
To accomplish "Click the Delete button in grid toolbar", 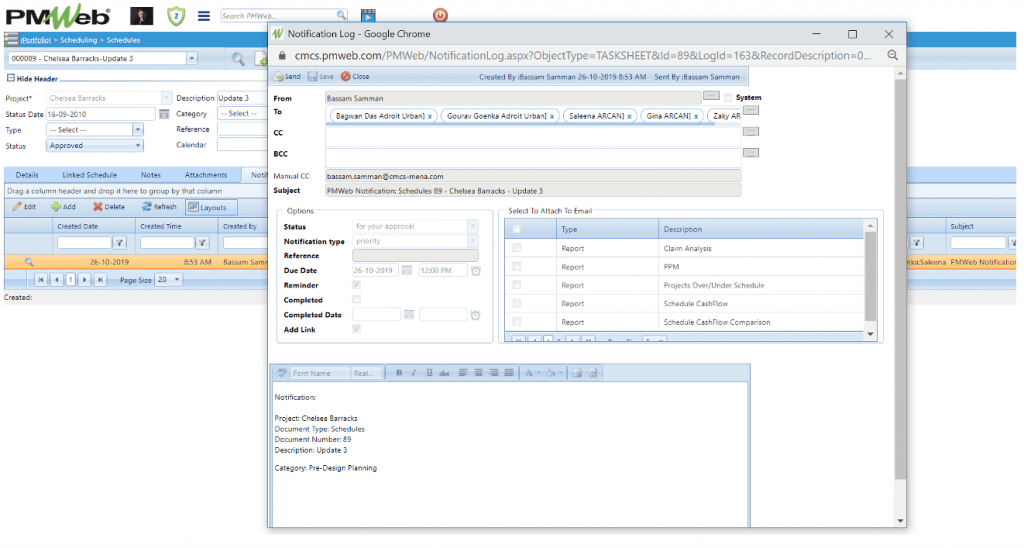I will 108,207.
